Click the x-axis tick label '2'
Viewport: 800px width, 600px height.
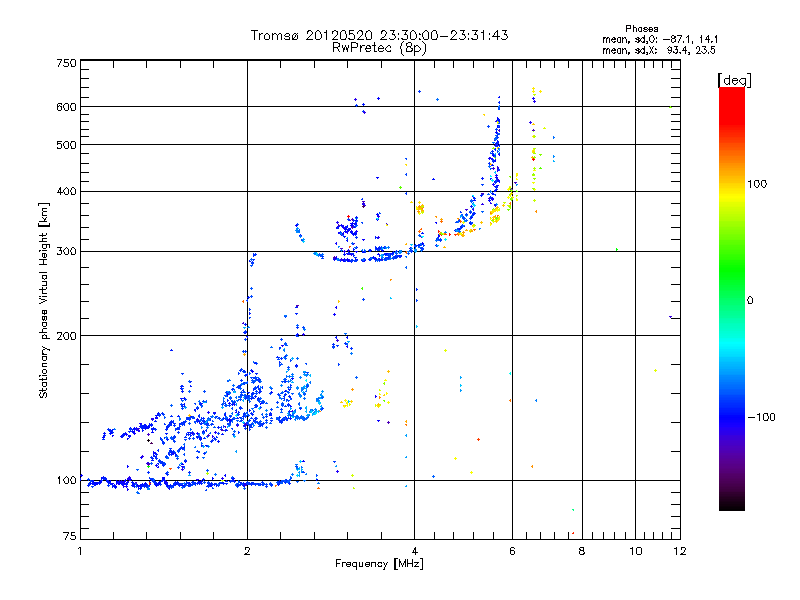247,551
